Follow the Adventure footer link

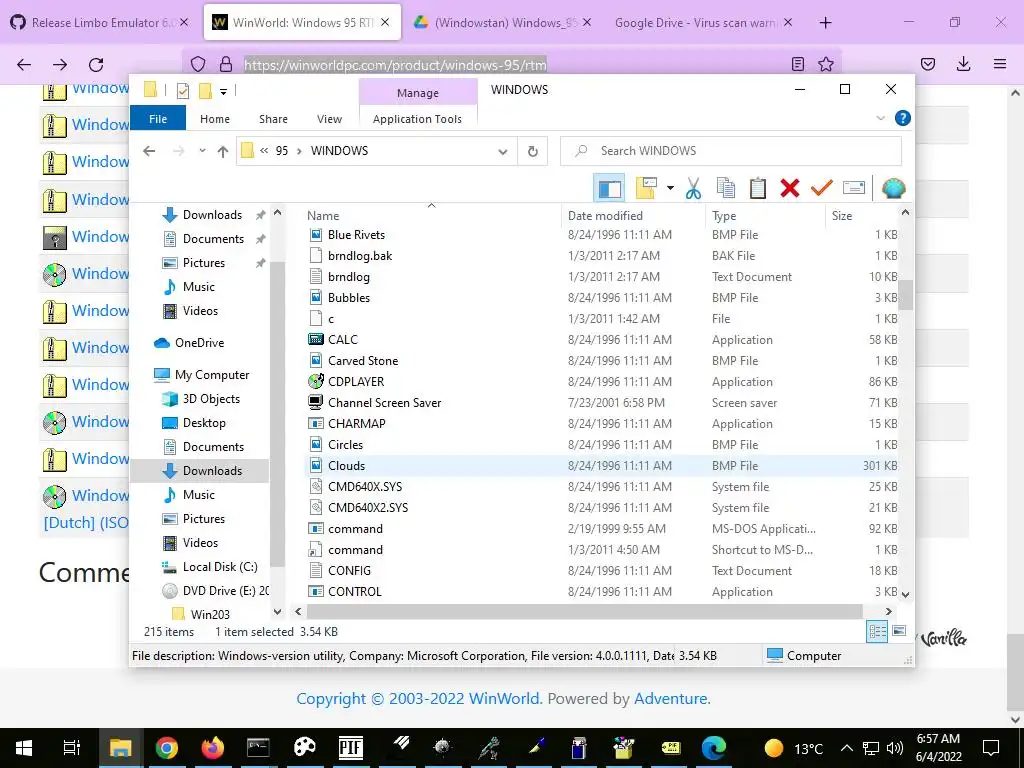[670, 698]
